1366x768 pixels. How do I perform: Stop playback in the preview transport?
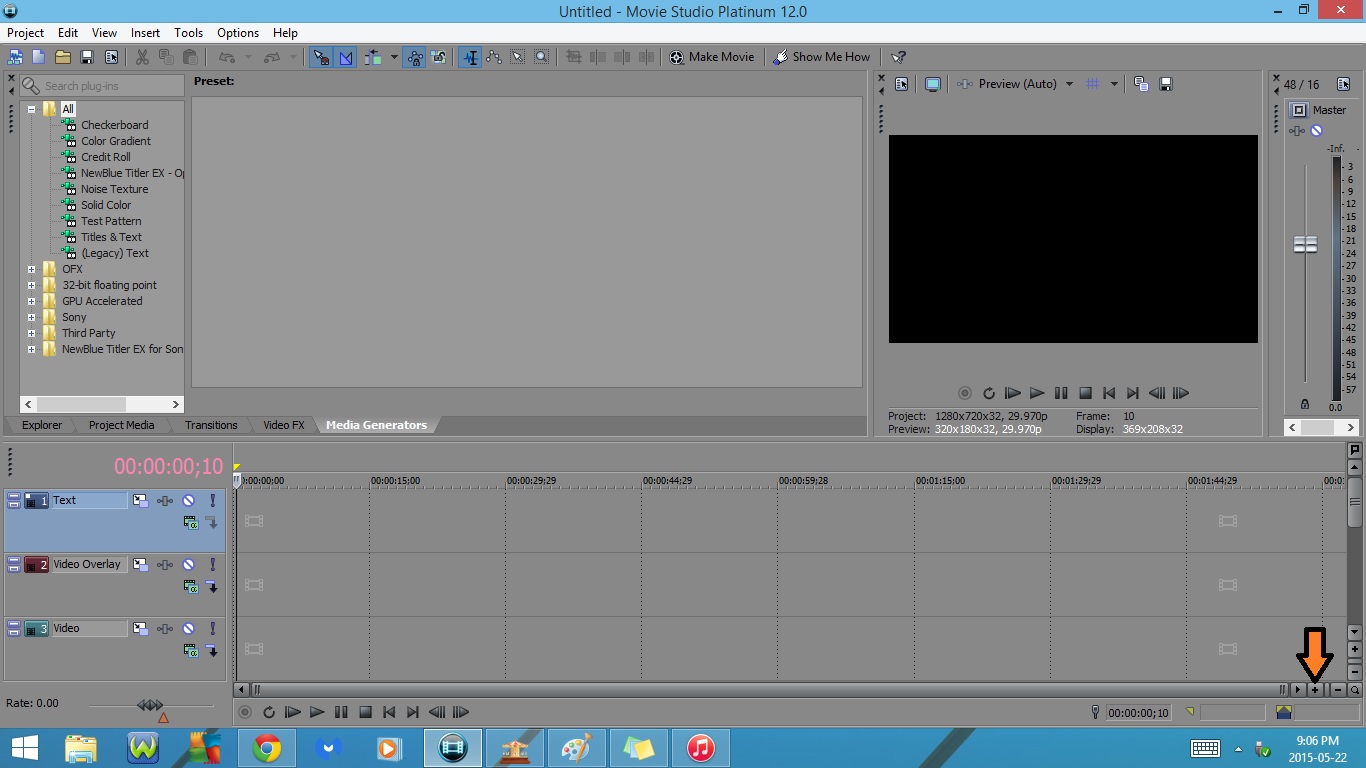(x=1085, y=393)
